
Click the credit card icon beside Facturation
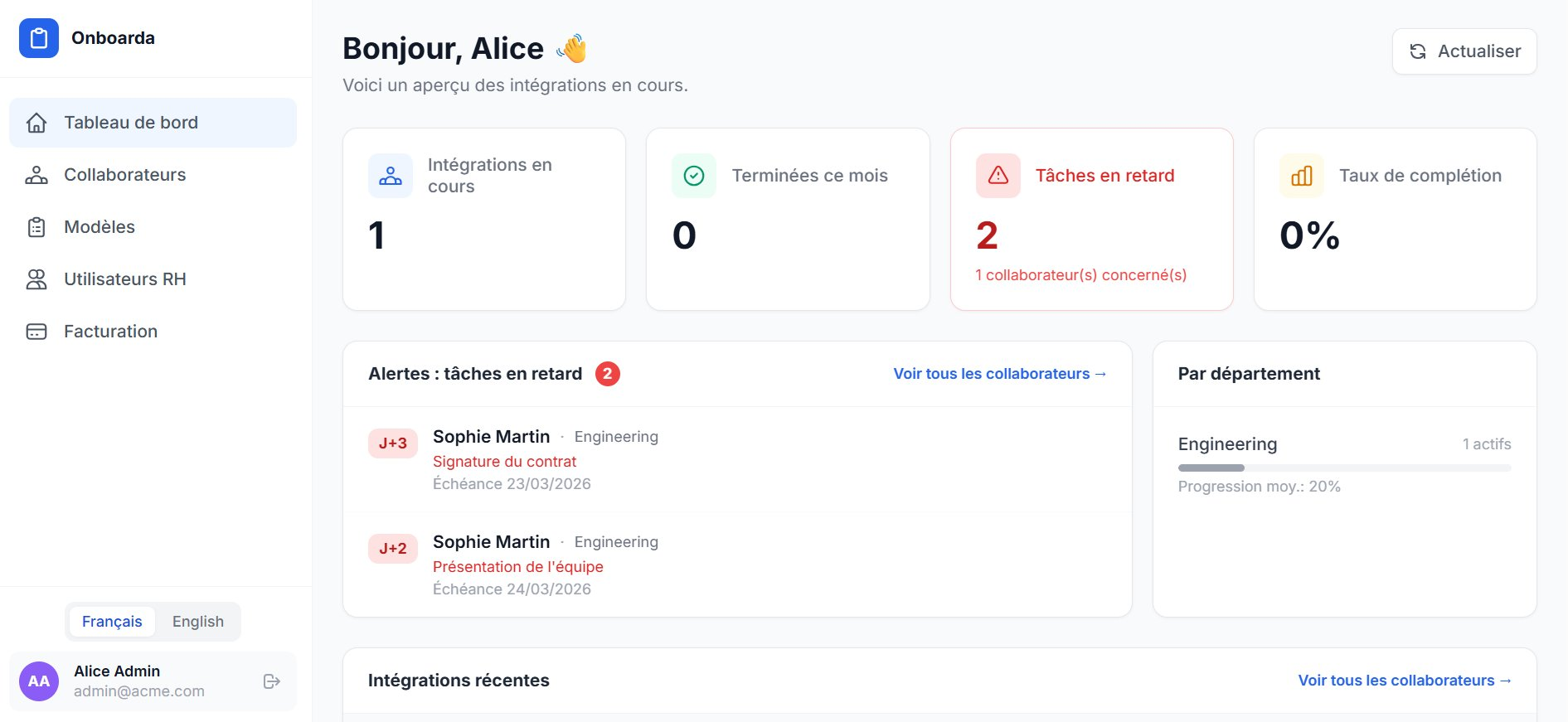pos(36,332)
